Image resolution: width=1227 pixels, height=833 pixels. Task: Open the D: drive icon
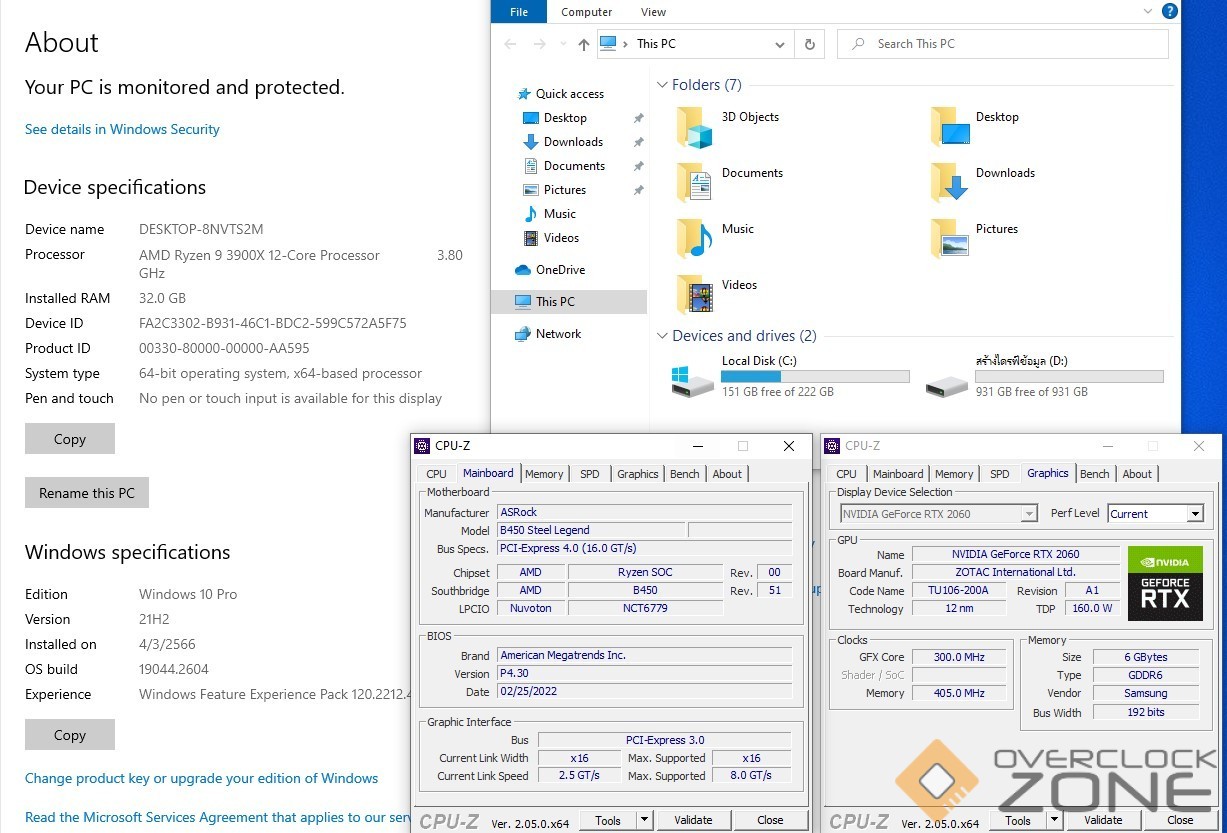pyautogui.click(x=946, y=385)
